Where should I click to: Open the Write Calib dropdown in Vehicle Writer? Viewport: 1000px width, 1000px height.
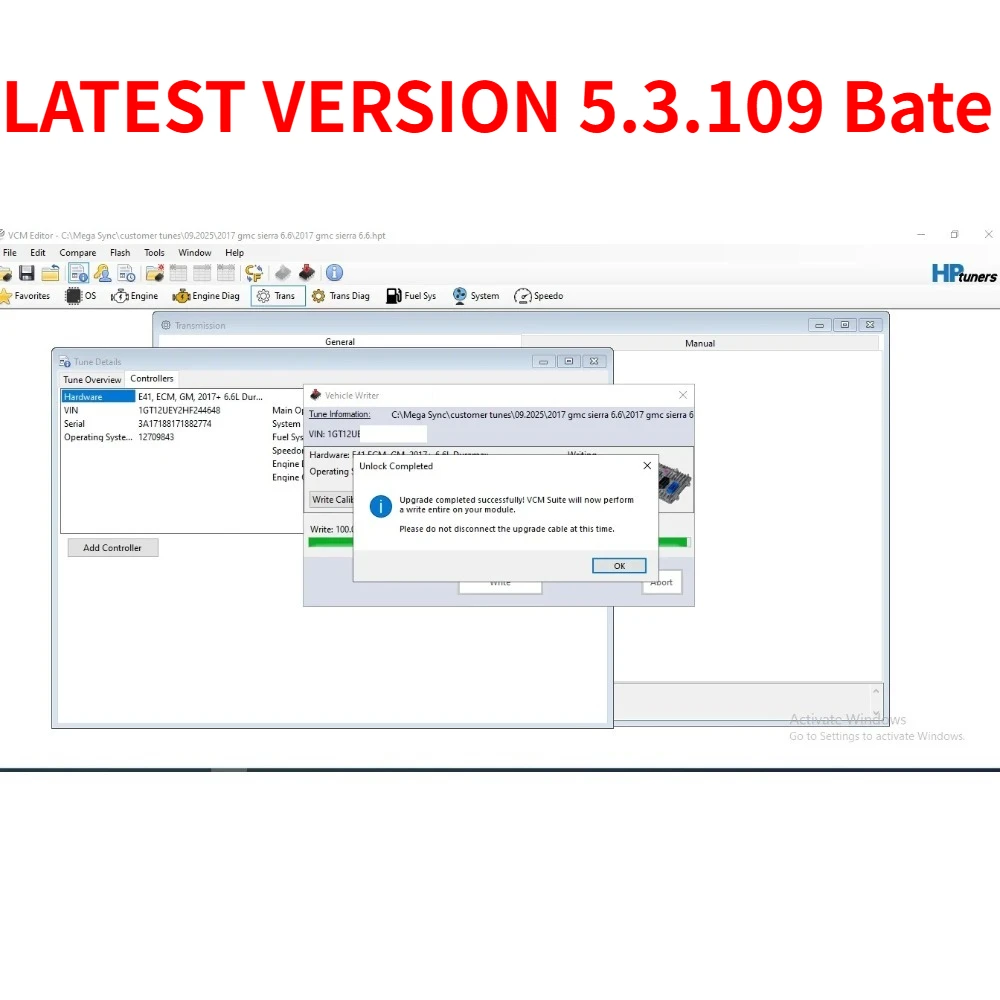[x=332, y=499]
